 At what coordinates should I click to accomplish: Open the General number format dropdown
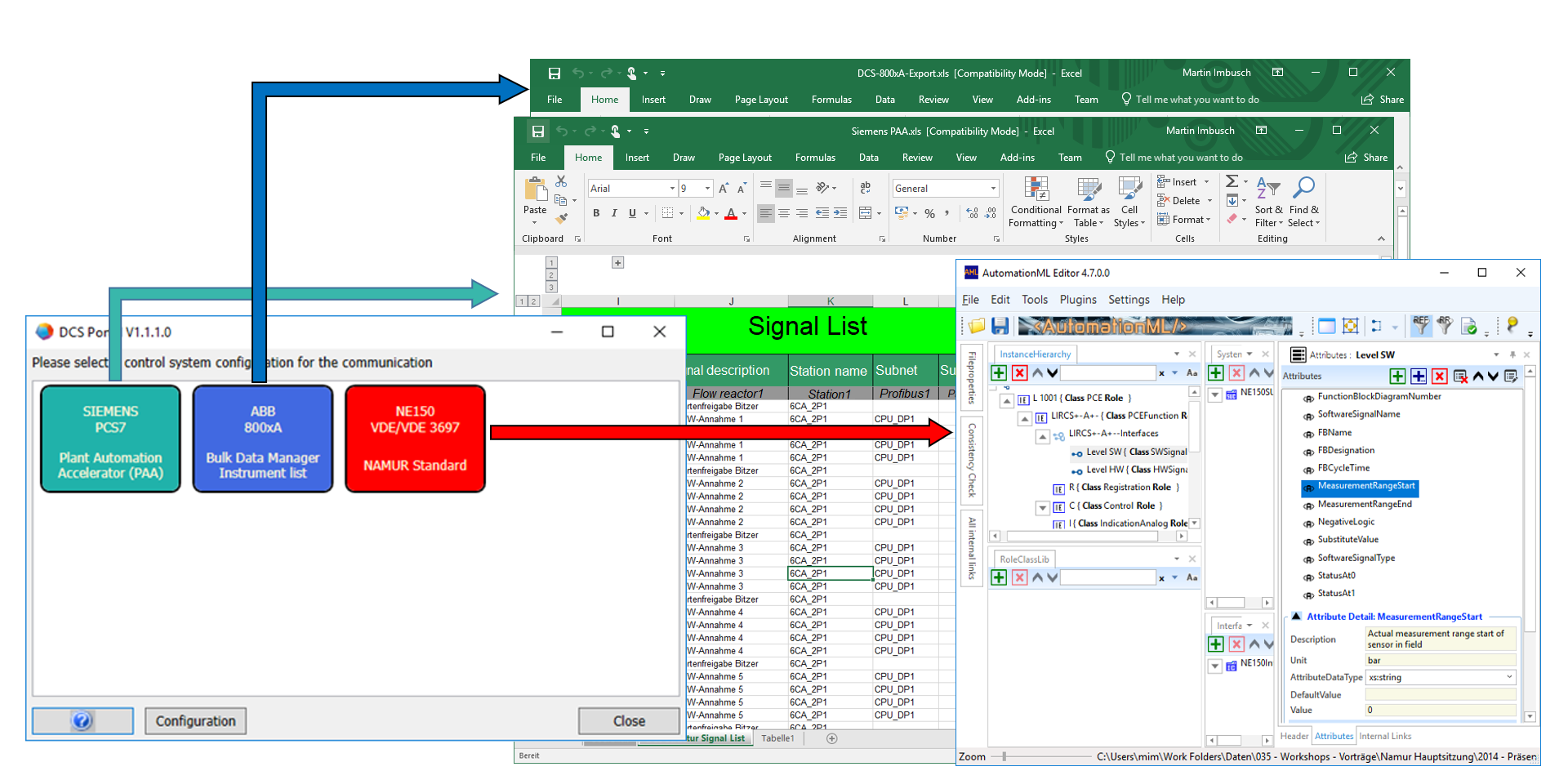pos(993,189)
